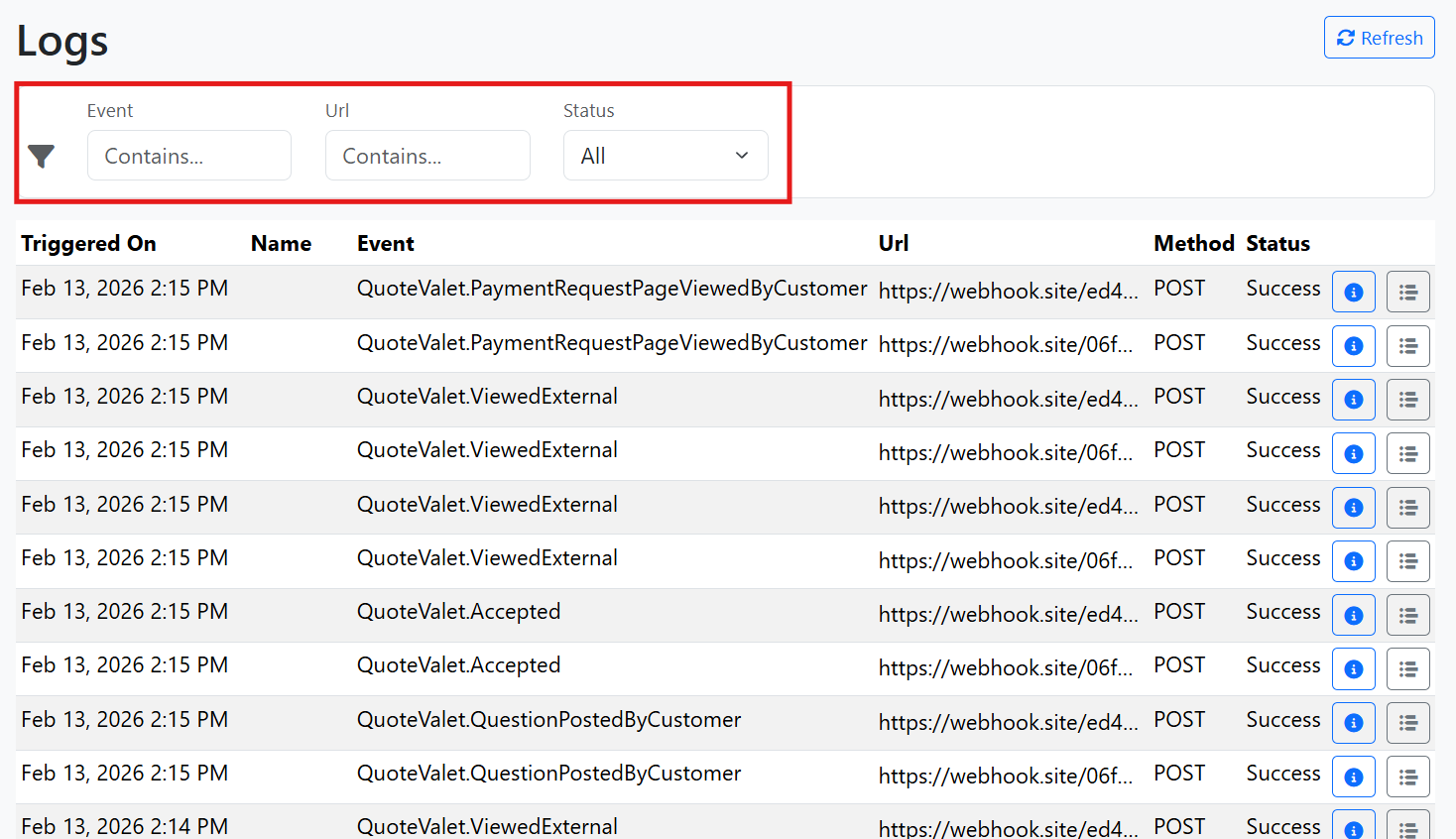Viewport: 1456px width, 839px height.
Task: Click info icon for first PaymentRequestPageViewedByCustomer row
Action: coord(1353,292)
